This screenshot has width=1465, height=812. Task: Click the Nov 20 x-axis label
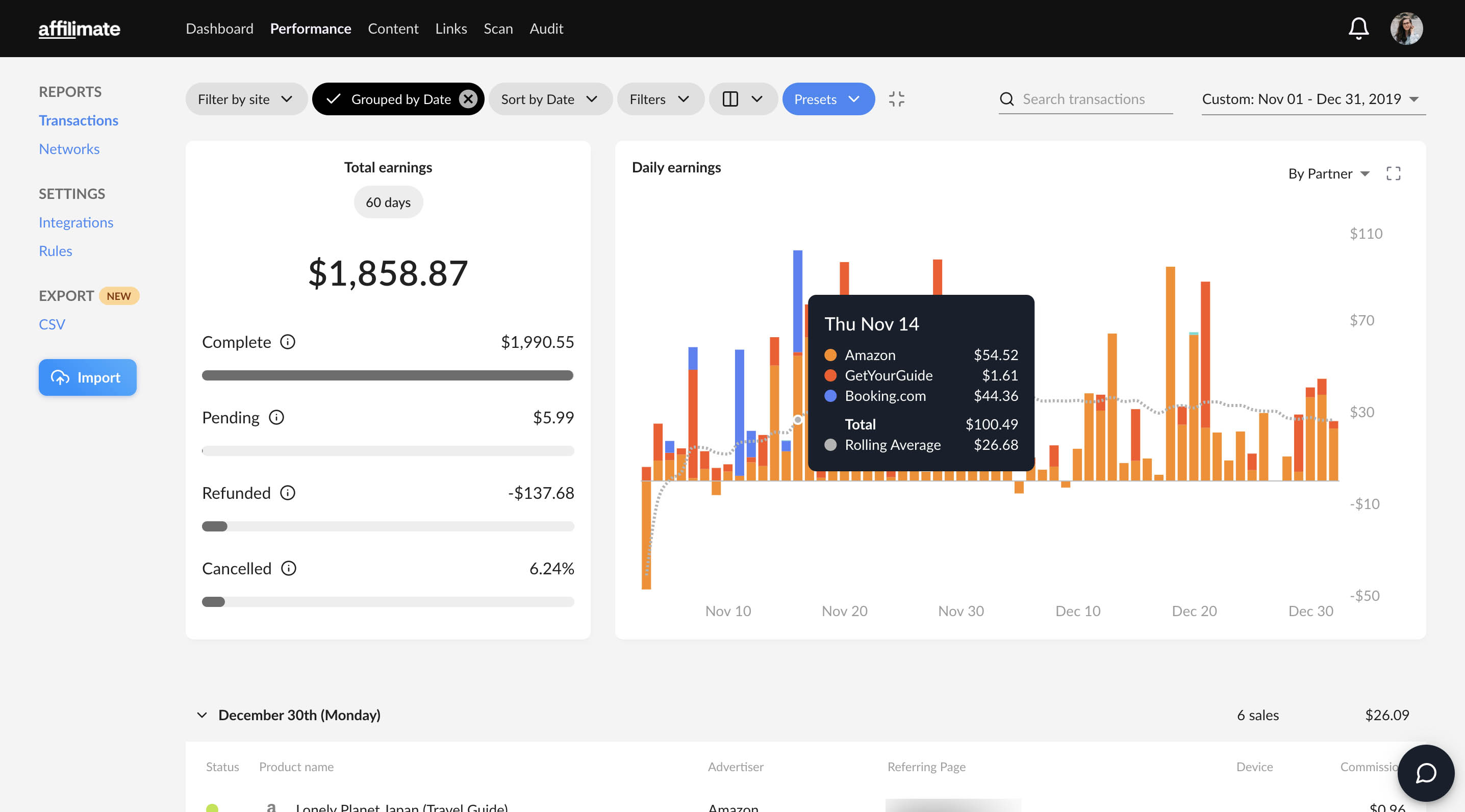coord(844,611)
